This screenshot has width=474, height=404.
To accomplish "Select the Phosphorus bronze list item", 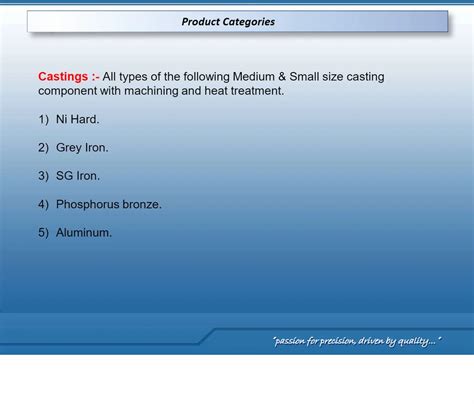I will pyautogui.click(x=109, y=204).
